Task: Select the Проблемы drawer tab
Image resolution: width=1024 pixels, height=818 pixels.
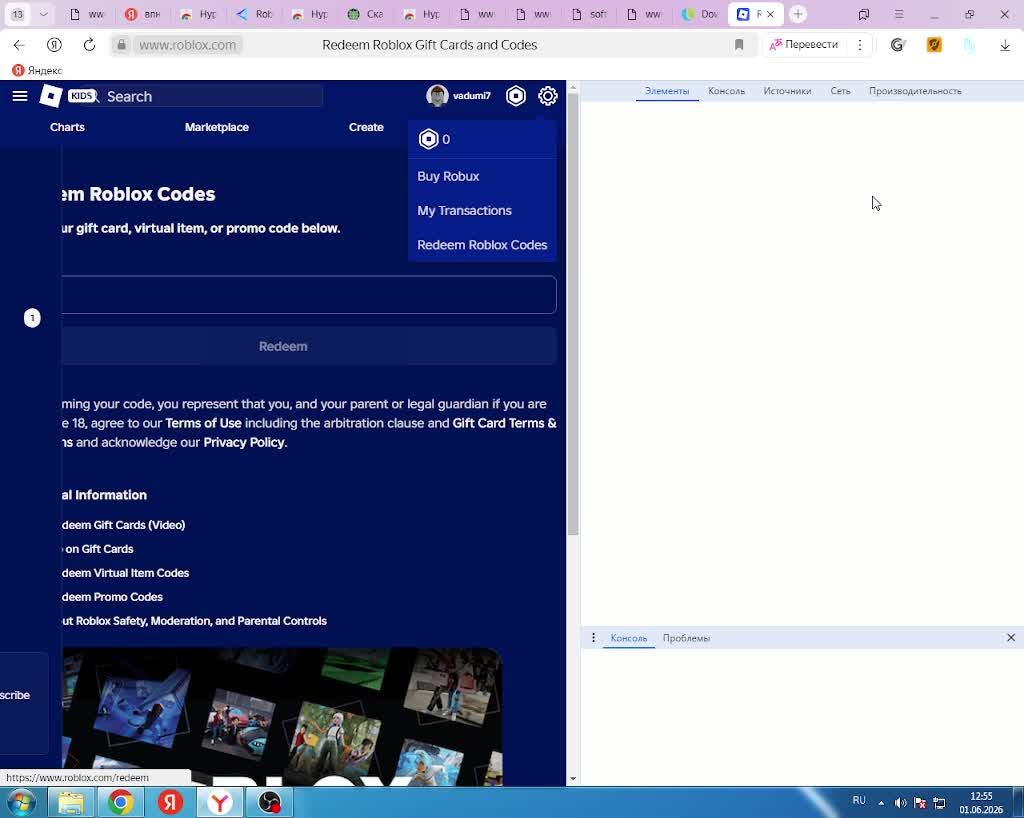Action: tap(686, 638)
